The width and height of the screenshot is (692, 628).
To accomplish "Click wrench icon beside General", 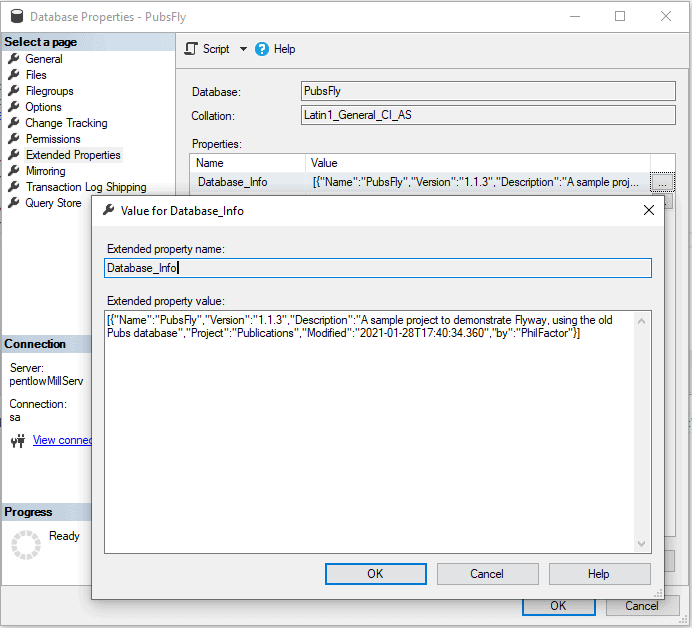I will point(14,58).
